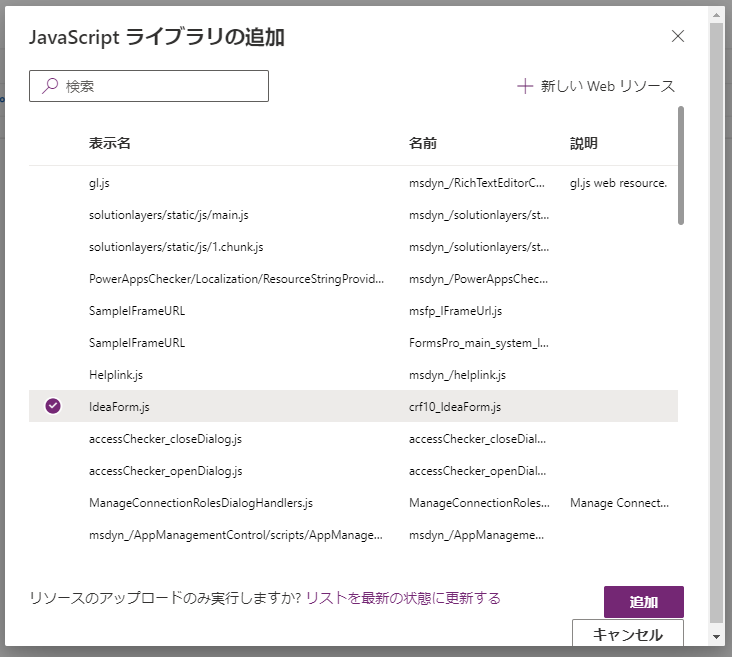Click msdyn_/PowerAppsChec... name cell
Viewport: 732px width, 657px height.
479,279
